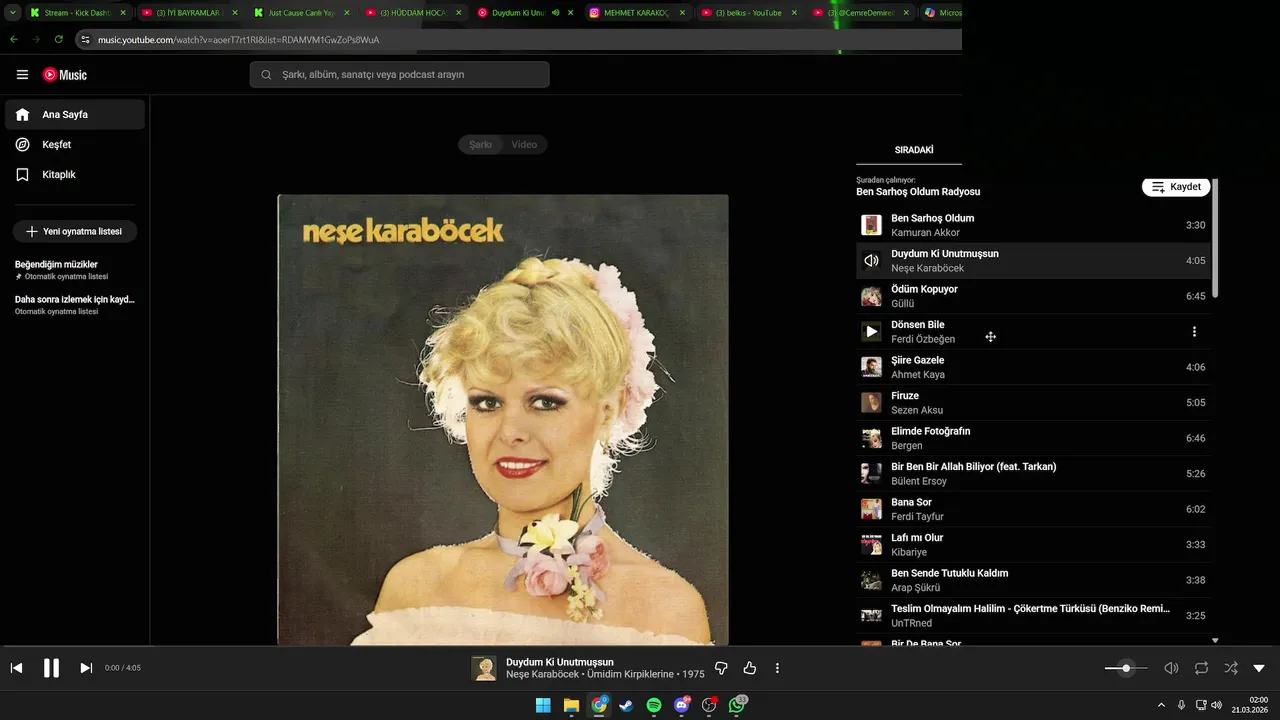Switch to HÜDDAM HOCA tab

click(412, 13)
